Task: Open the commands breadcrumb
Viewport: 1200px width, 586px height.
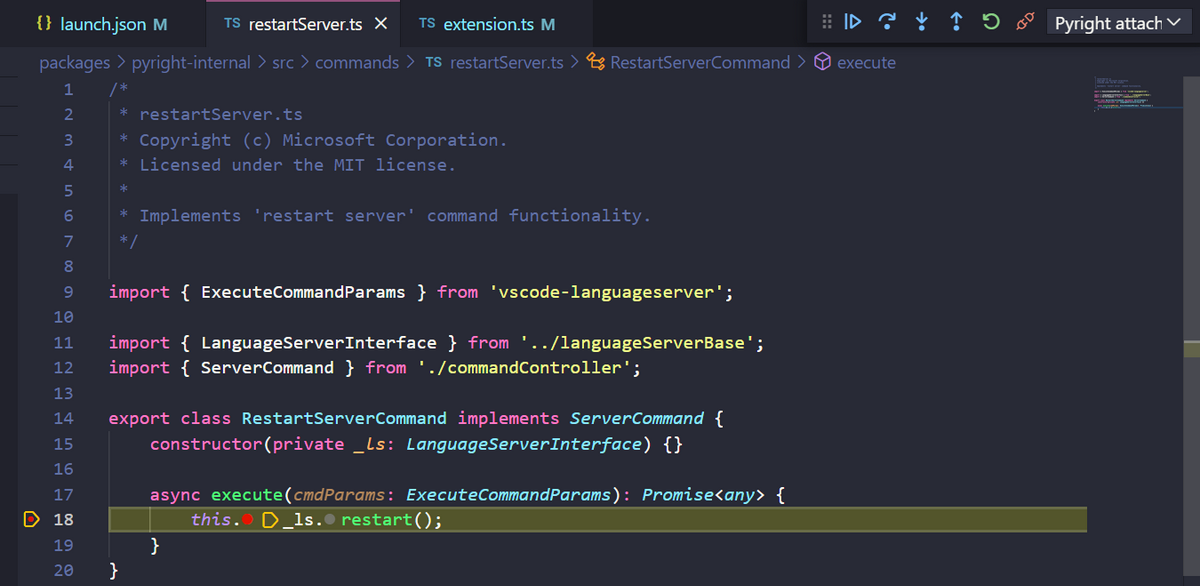Action: click(x=357, y=62)
